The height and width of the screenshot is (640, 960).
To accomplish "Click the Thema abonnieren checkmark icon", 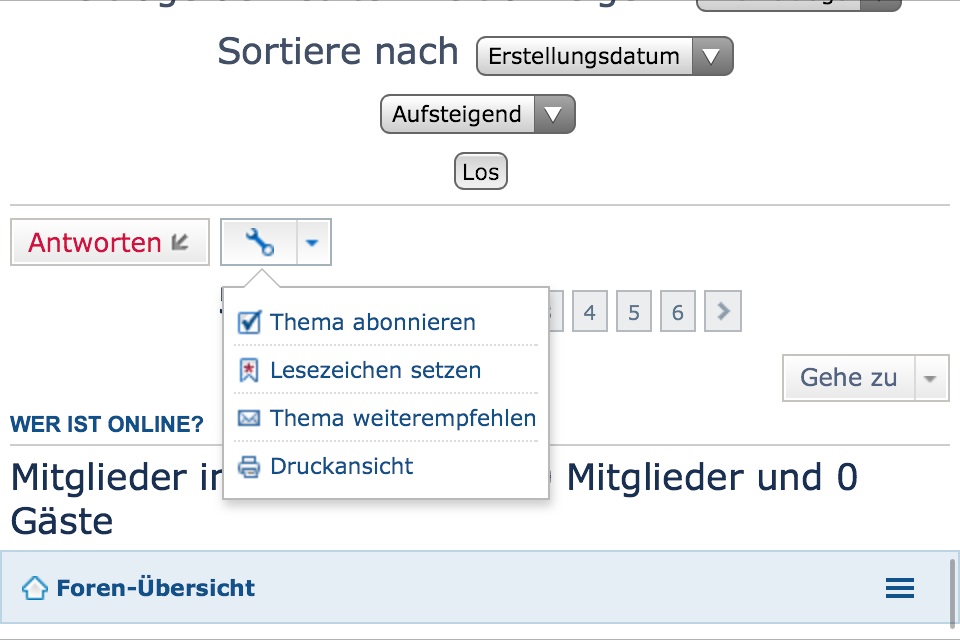I will pyautogui.click(x=248, y=323).
